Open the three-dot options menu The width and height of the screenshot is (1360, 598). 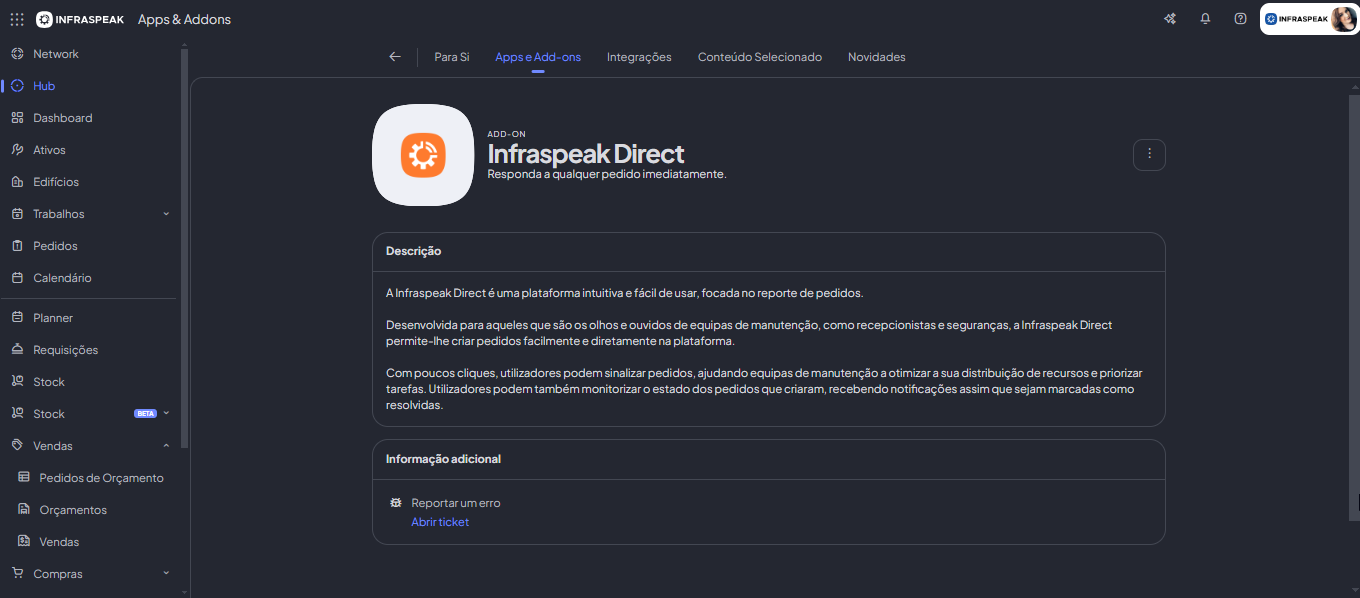[x=1149, y=154]
